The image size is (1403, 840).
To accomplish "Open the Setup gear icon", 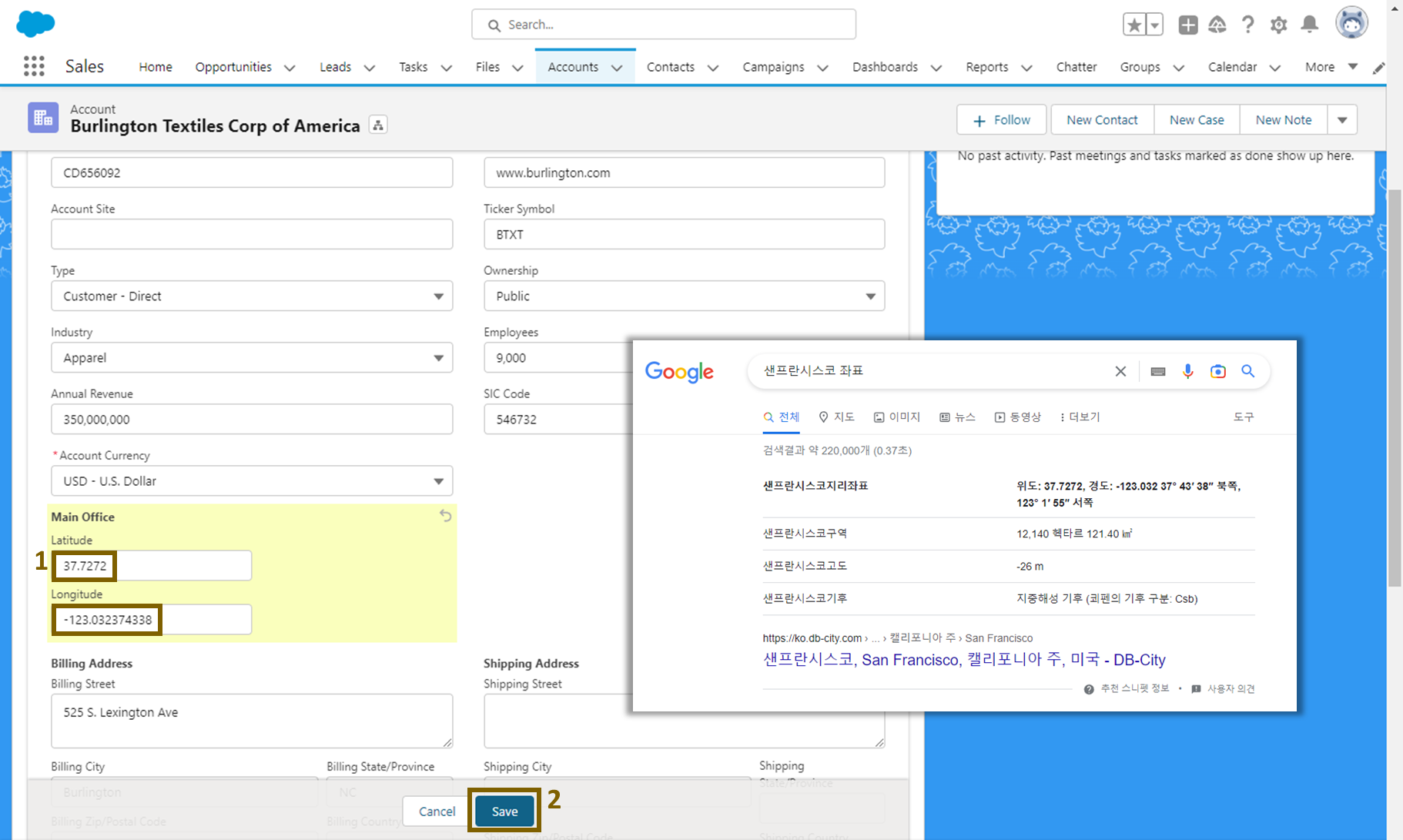I will point(1278,25).
